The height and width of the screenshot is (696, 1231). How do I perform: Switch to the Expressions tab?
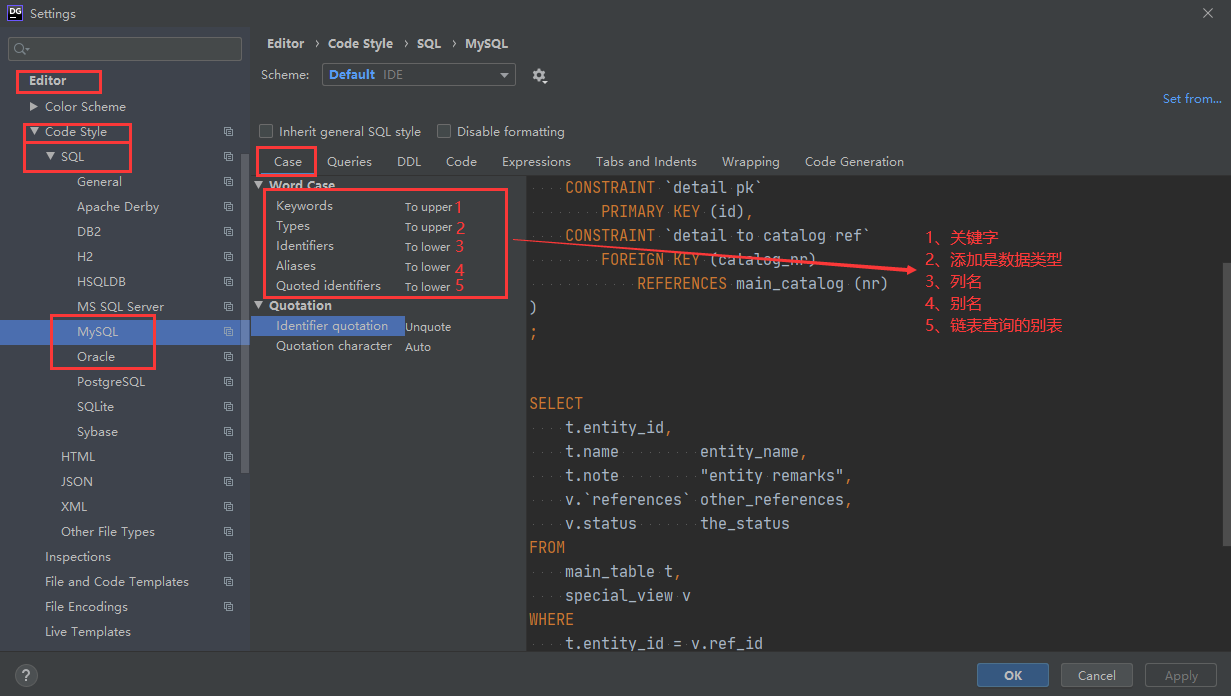[536, 161]
